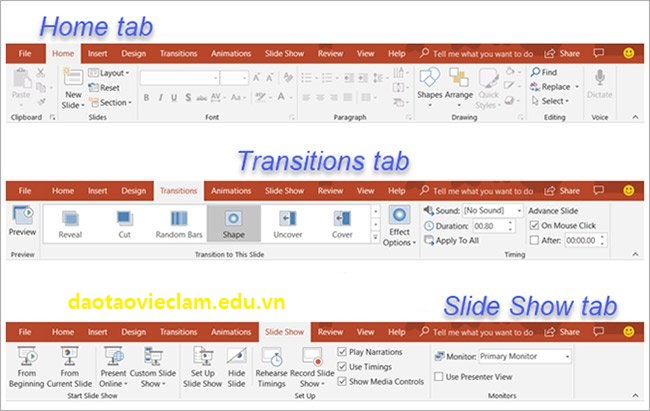The width and height of the screenshot is (650, 411).
Task: Open Present Online dropdown
Action: click(x=114, y=367)
